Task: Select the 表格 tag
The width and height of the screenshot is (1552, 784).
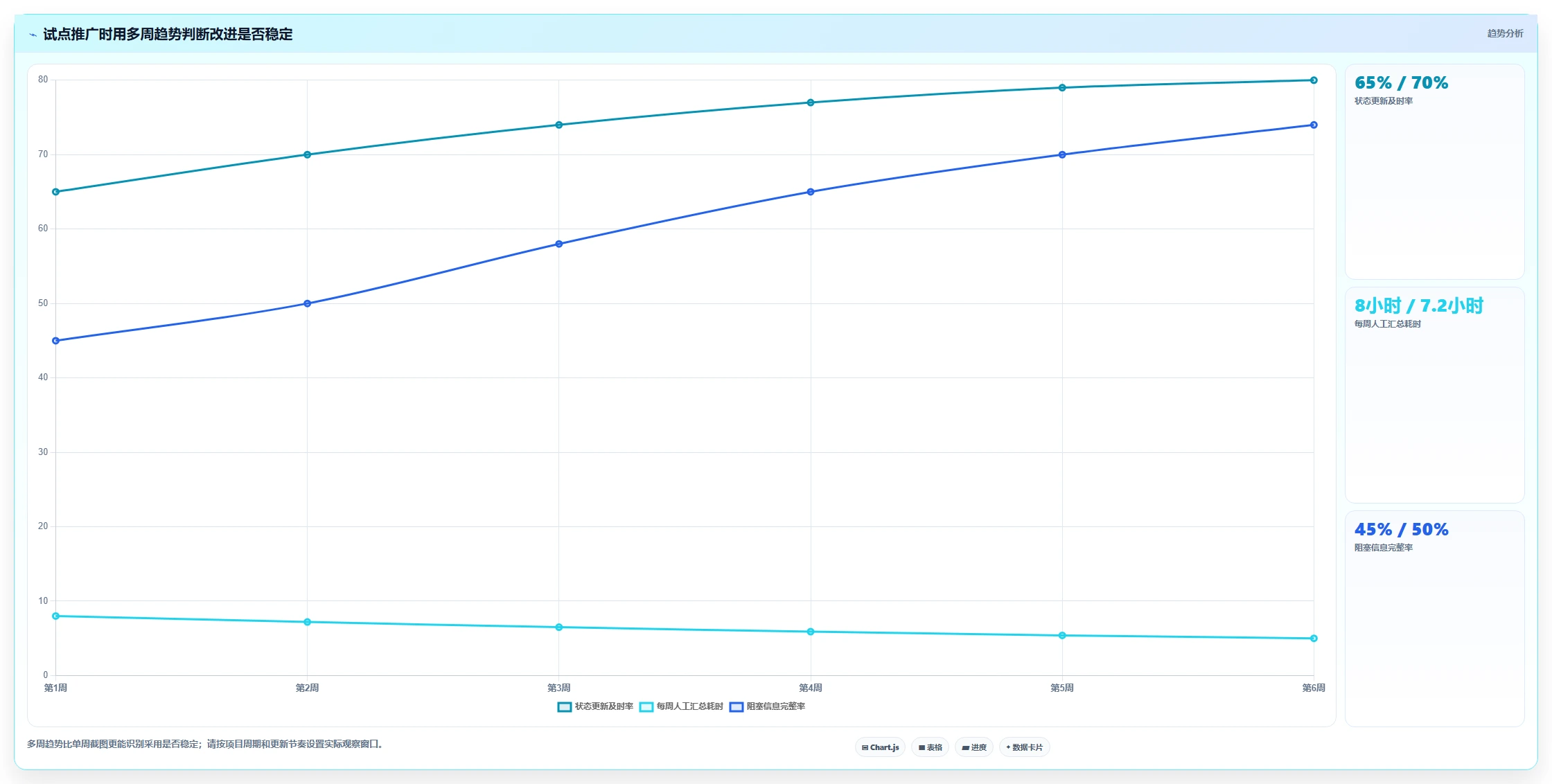Action: point(931,747)
